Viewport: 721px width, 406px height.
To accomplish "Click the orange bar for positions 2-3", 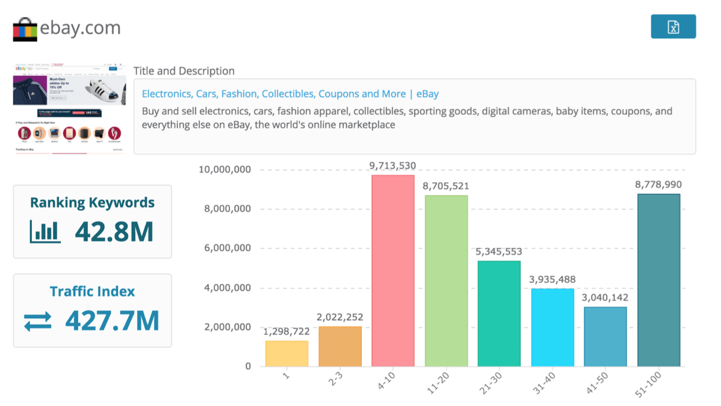I will (340, 346).
